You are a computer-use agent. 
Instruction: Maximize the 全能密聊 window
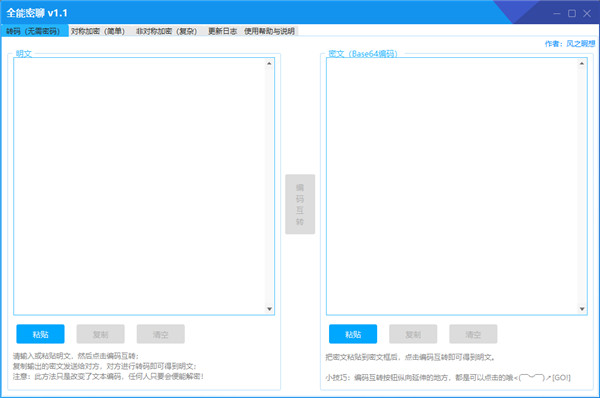point(572,13)
